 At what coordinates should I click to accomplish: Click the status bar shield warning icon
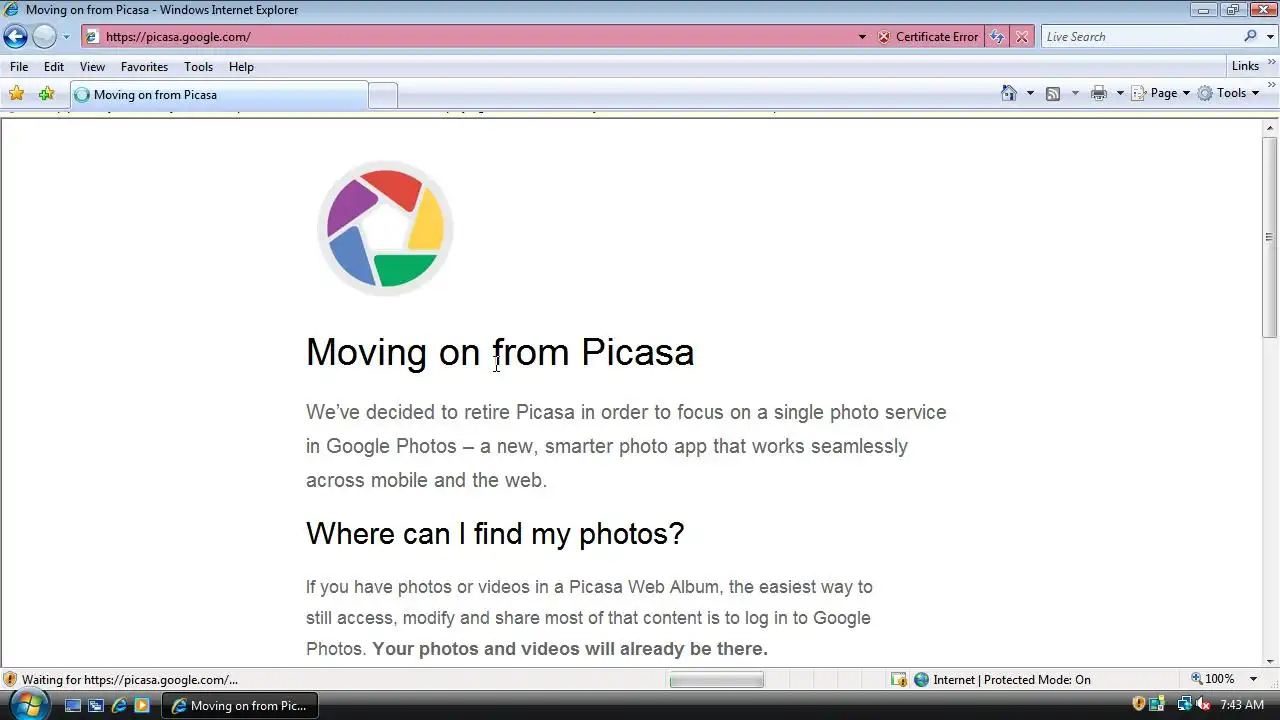tap(10, 679)
